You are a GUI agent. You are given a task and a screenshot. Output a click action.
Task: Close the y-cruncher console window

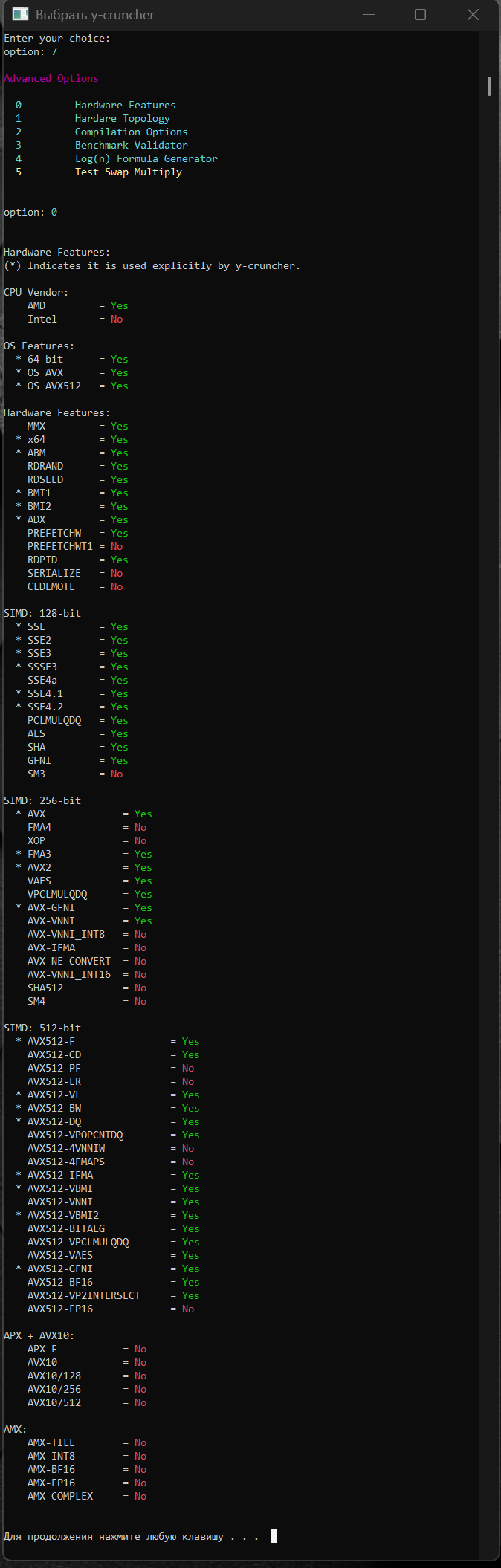tap(473, 15)
